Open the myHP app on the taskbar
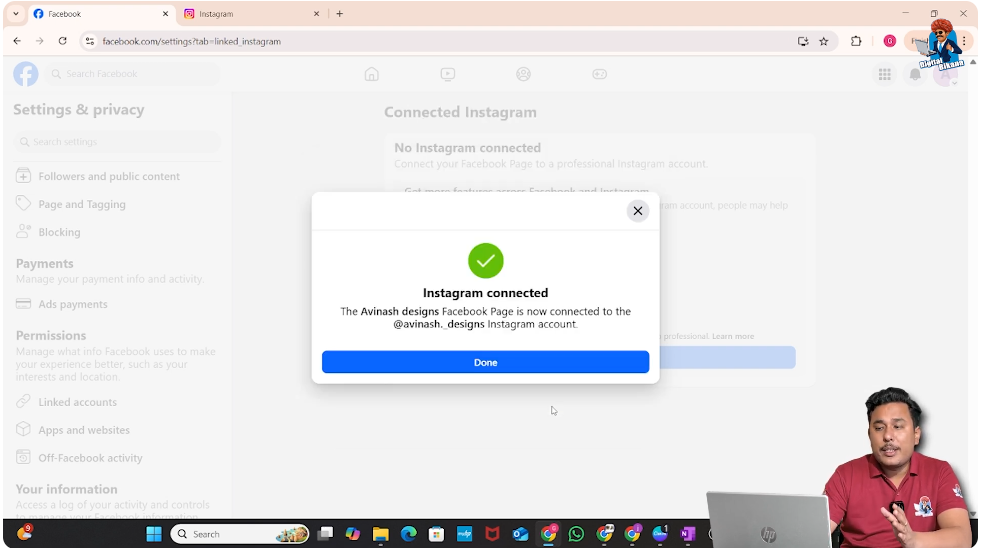Image resolution: width=983 pixels, height=548 pixels. click(x=464, y=534)
